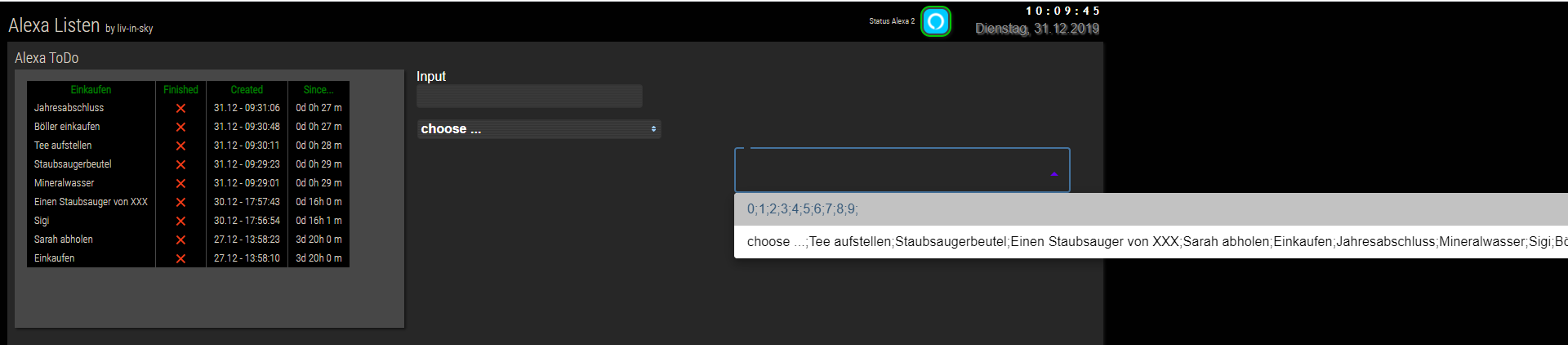Image resolution: width=1568 pixels, height=345 pixels.
Task: Collapse the open select box arrow
Action: coord(1054,174)
